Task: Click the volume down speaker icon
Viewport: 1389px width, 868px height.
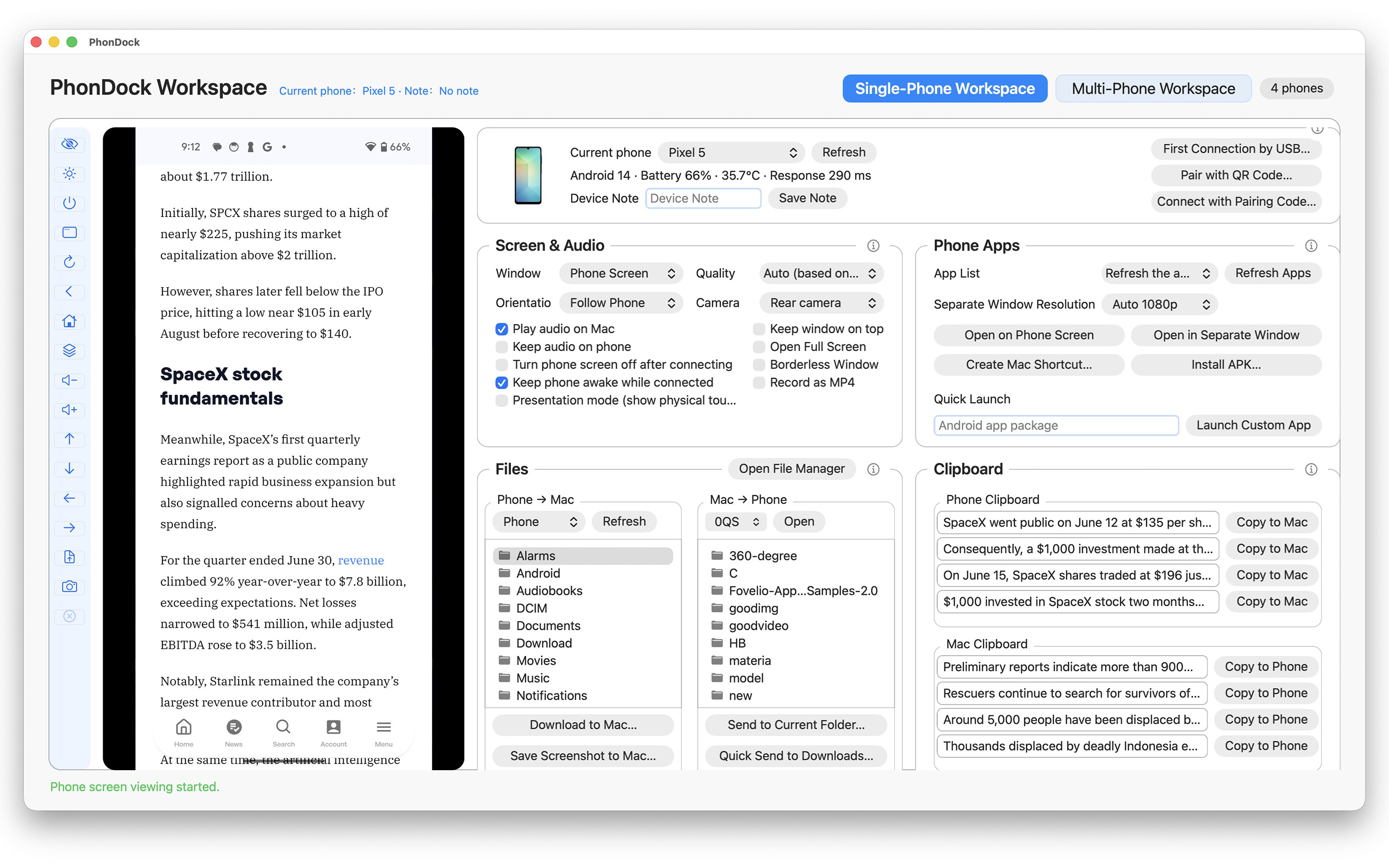Action: [69, 380]
